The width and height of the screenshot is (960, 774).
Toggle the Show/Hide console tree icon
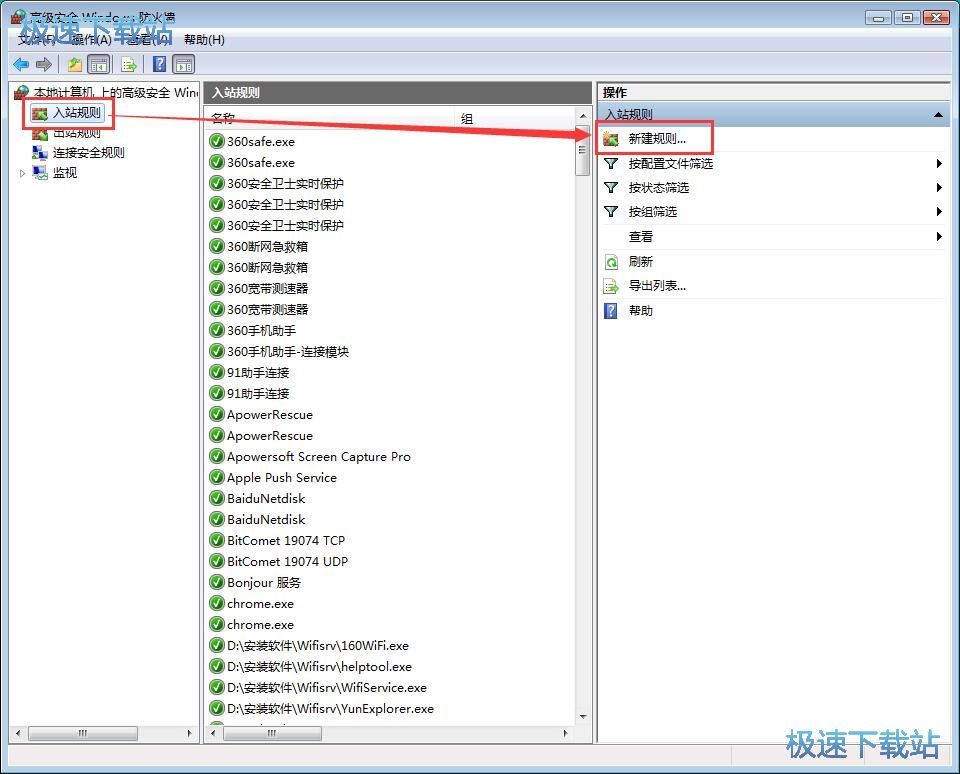pos(99,64)
